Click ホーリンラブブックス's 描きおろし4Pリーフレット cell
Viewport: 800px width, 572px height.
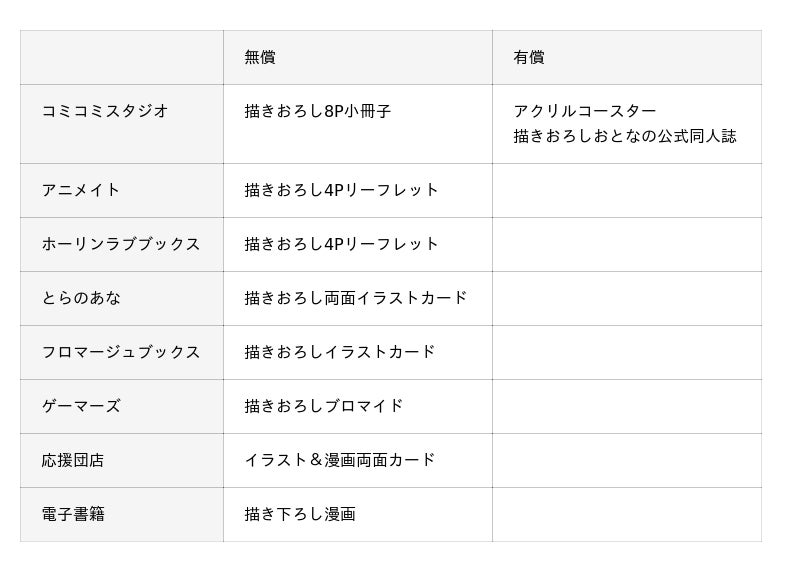[358, 244]
